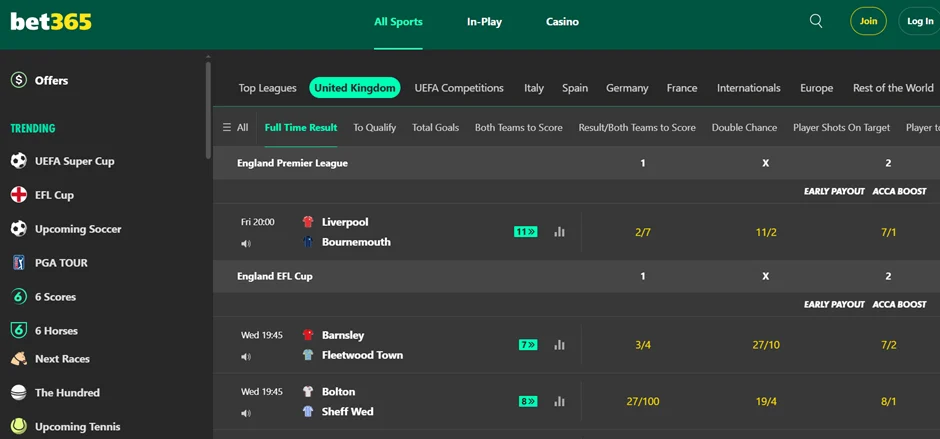The height and width of the screenshot is (439, 940).
Task: Click sound icon under Barnsley match time
Action: point(246,357)
